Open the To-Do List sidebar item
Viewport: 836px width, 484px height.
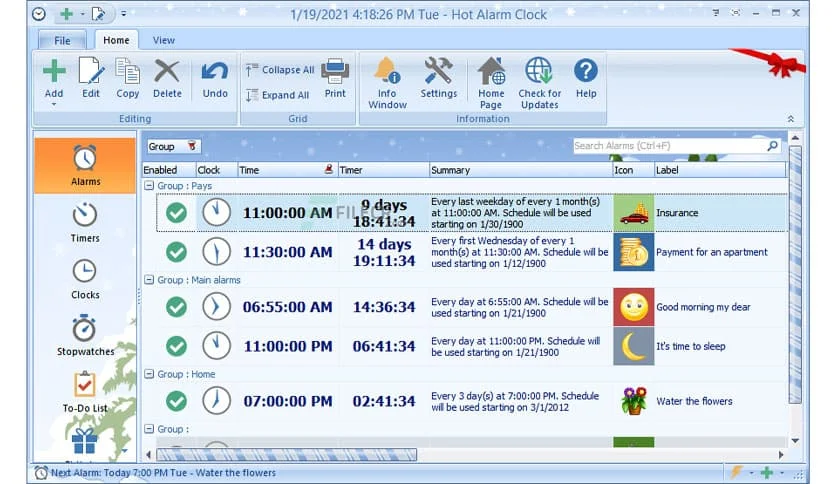click(85, 392)
